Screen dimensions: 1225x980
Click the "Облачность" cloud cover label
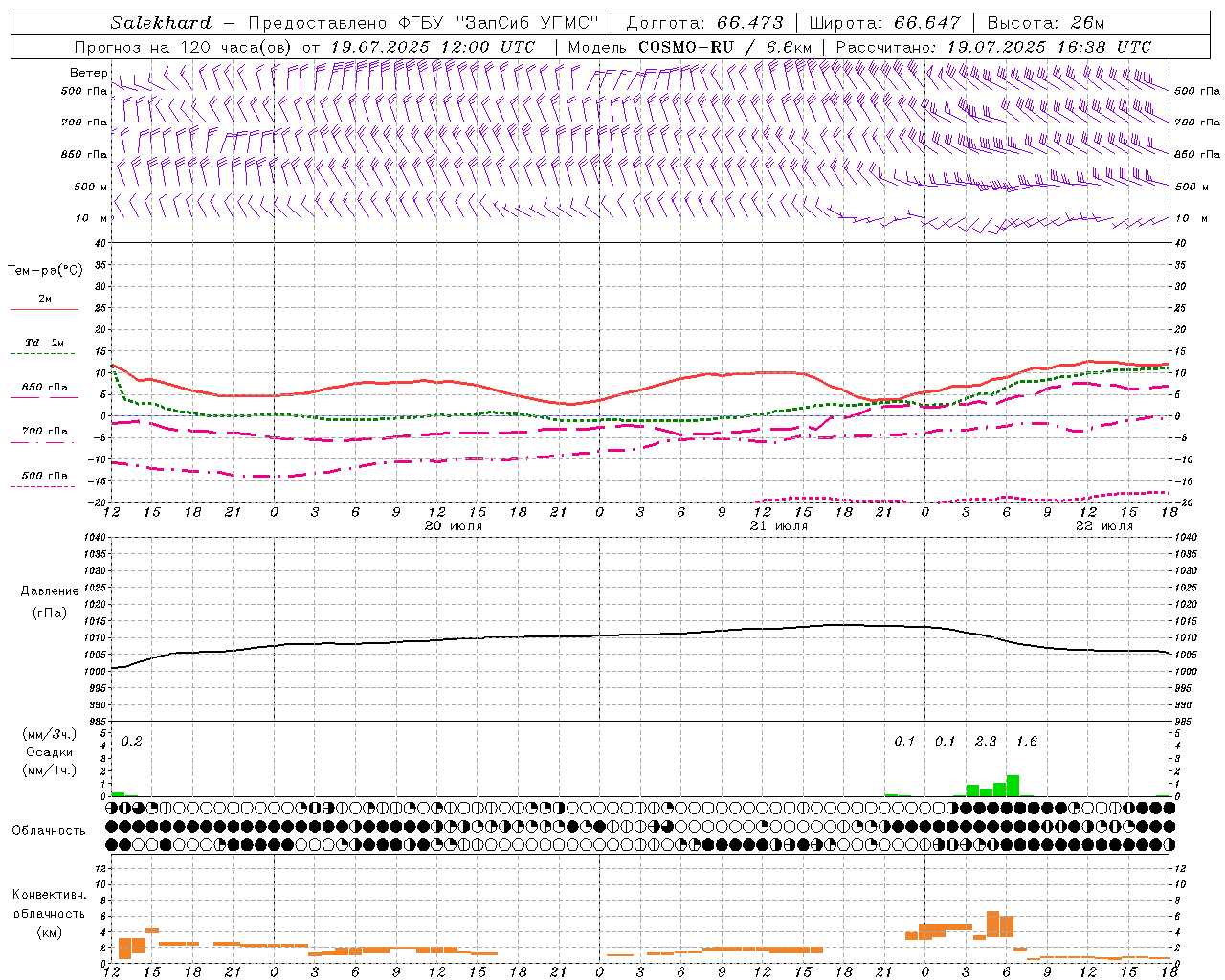pos(49,830)
